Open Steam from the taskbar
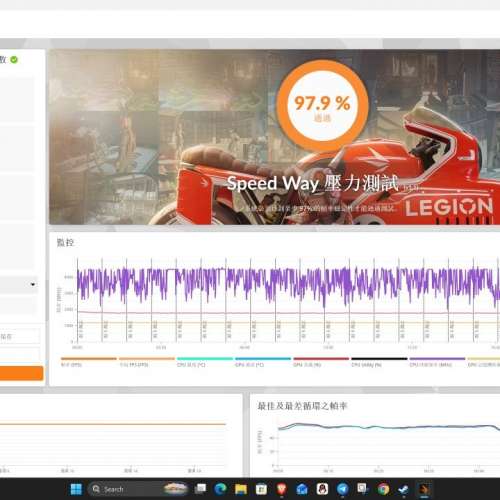 pos(403,489)
